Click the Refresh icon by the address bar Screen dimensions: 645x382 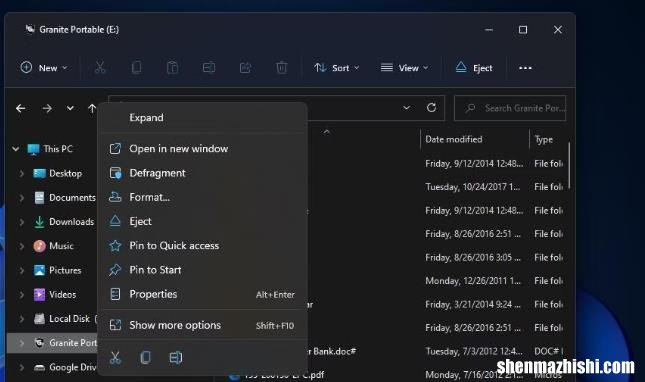[431, 108]
